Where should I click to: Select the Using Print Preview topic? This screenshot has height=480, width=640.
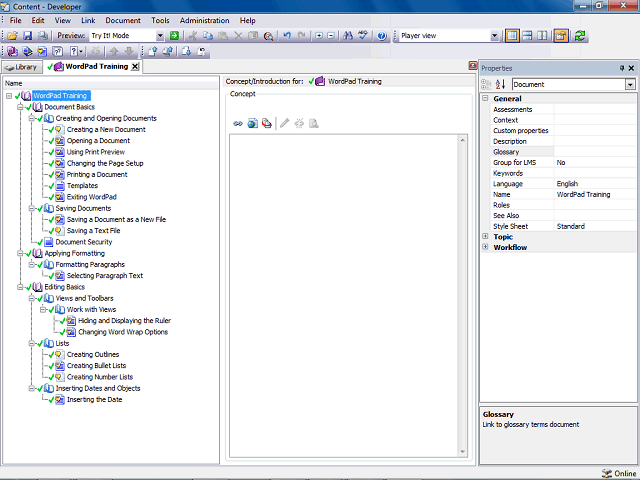click(x=96, y=152)
